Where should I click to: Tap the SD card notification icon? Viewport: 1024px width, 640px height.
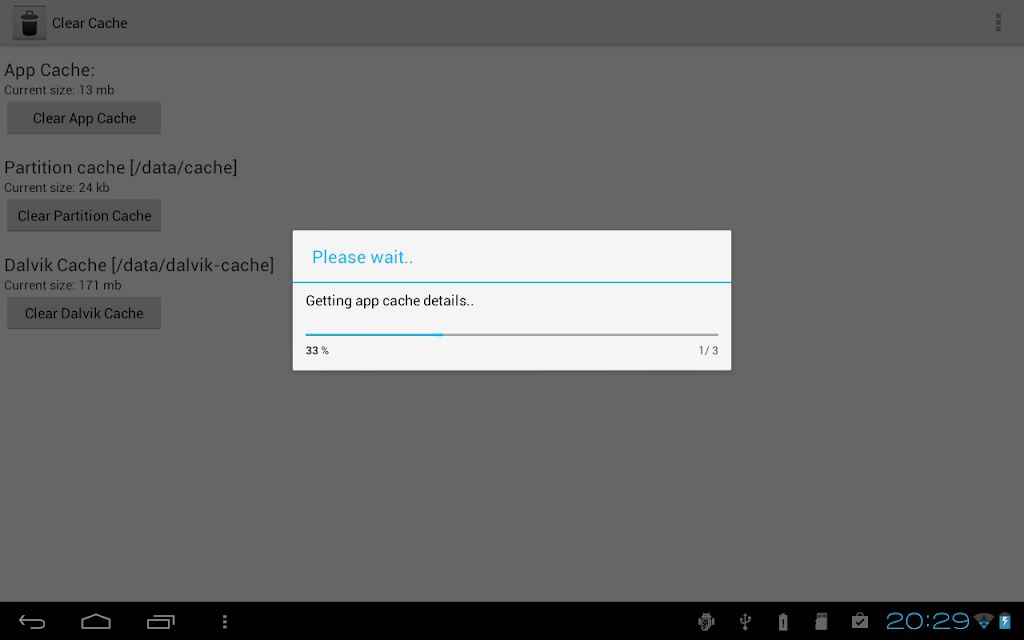(x=822, y=622)
